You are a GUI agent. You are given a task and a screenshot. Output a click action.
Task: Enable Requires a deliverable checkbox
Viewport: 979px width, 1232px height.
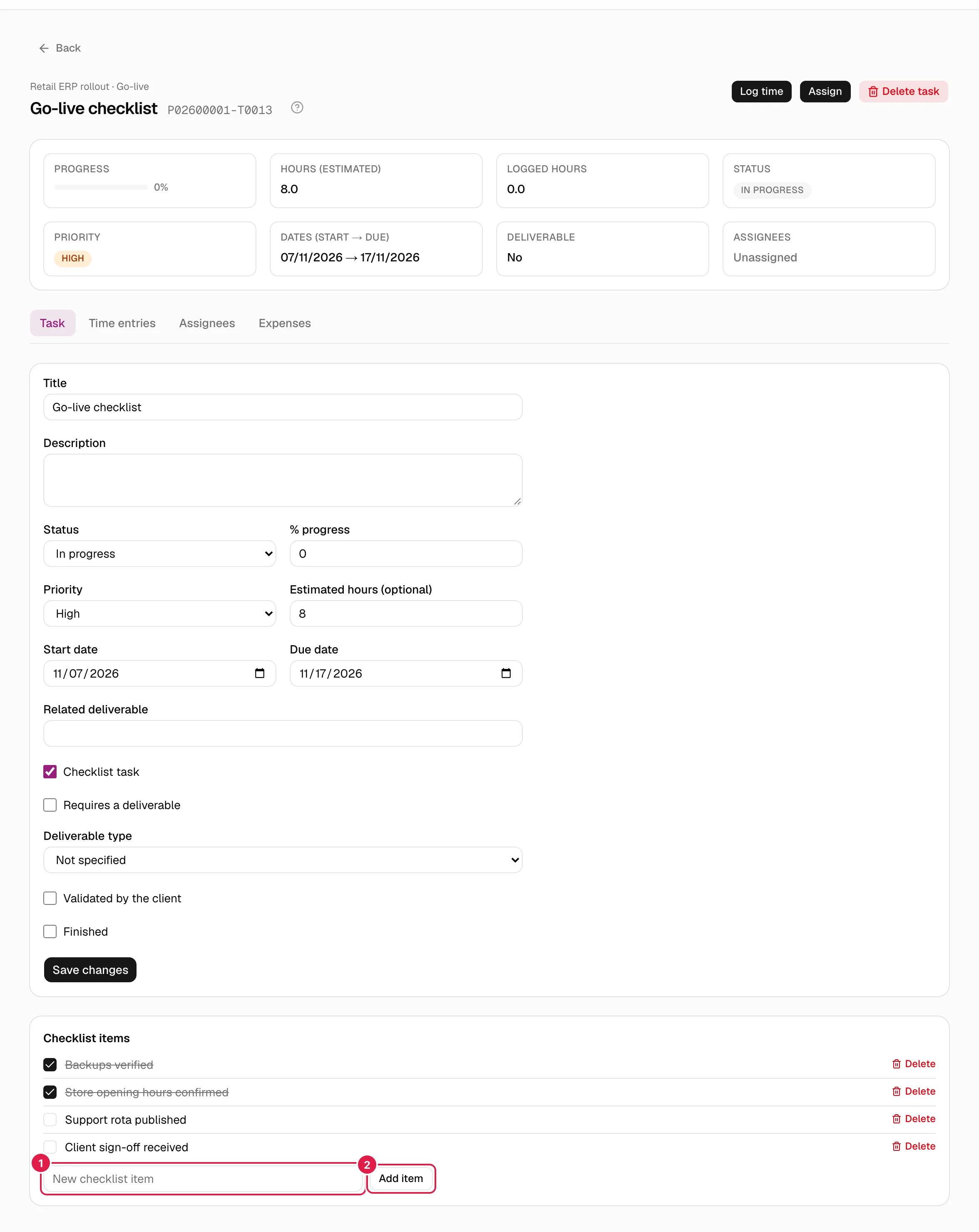point(50,805)
